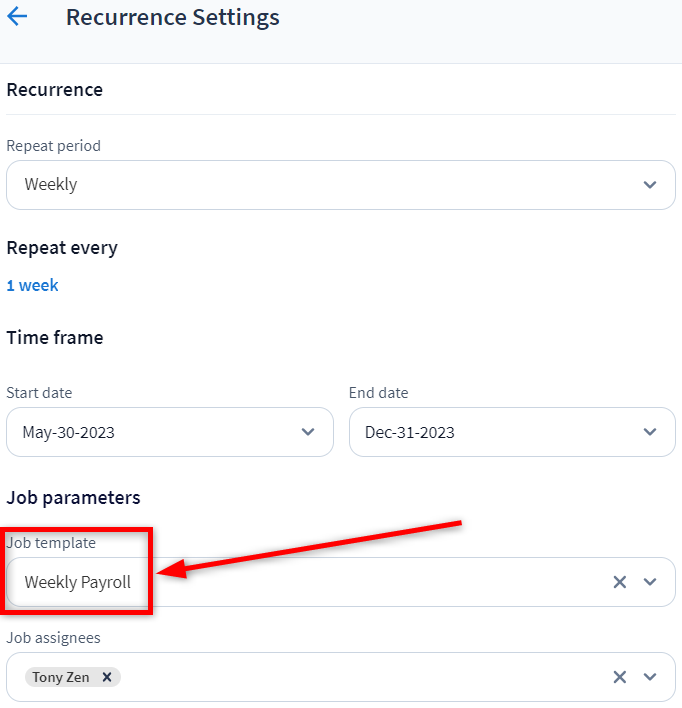Click the Weekly Payroll template text
The width and height of the screenshot is (682, 708).
(78, 582)
